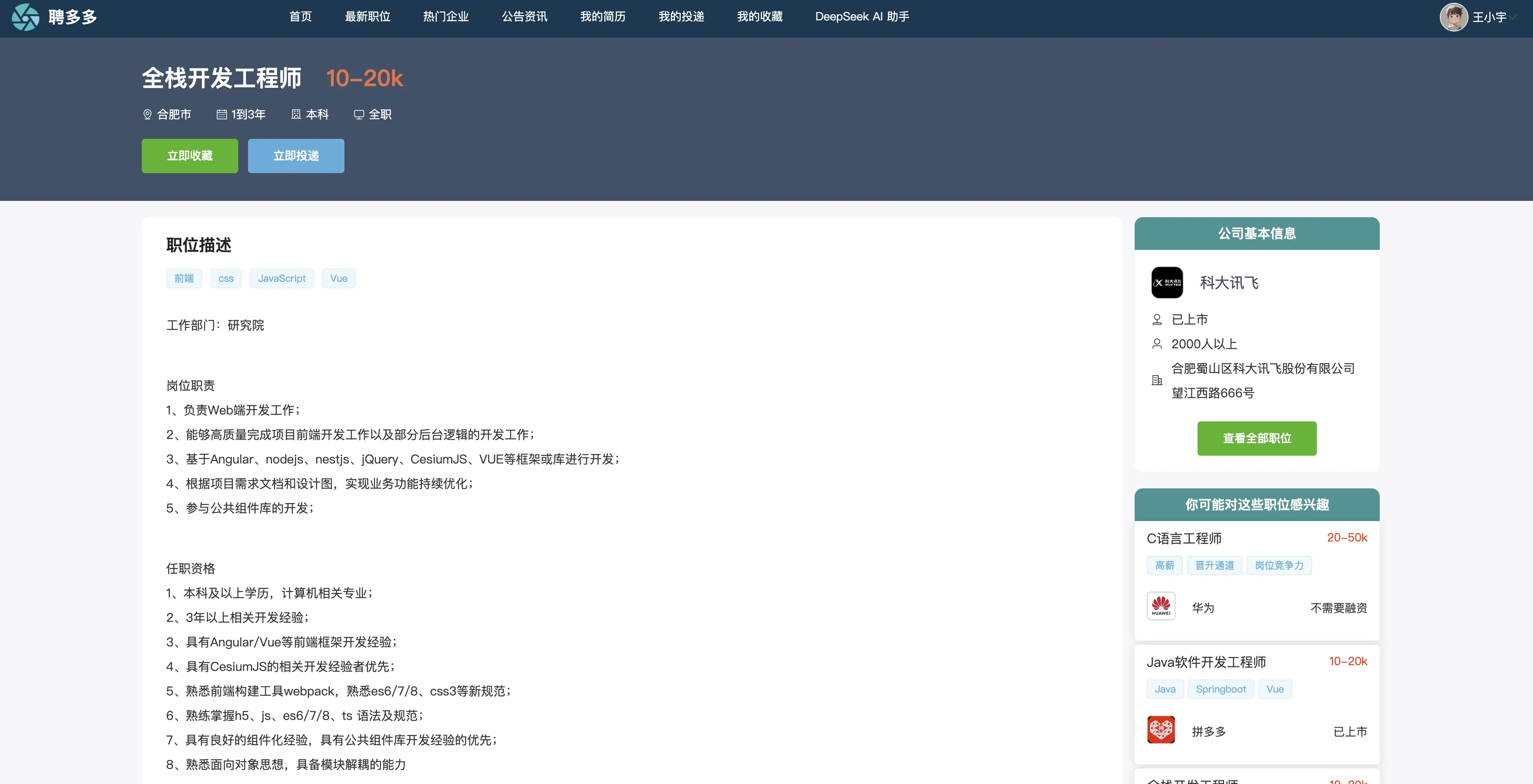The height and width of the screenshot is (784, 1533).
Task: Click the location pin icon by 合肥市
Action: coord(147,114)
